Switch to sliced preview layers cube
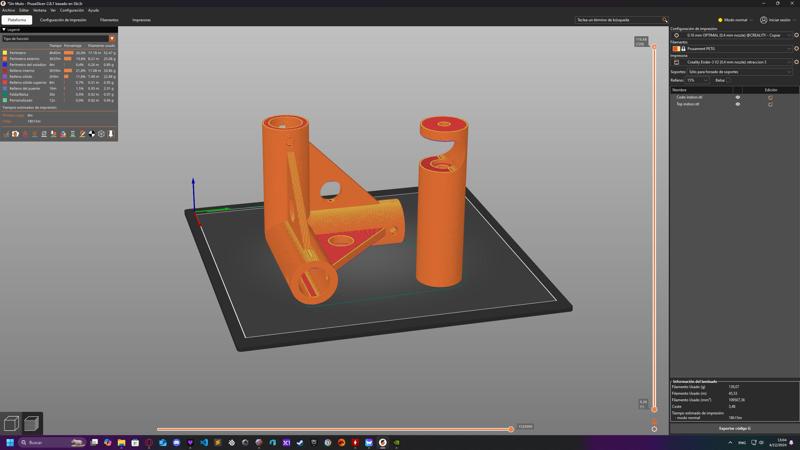The width and height of the screenshot is (800, 450). click(x=31, y=424)
